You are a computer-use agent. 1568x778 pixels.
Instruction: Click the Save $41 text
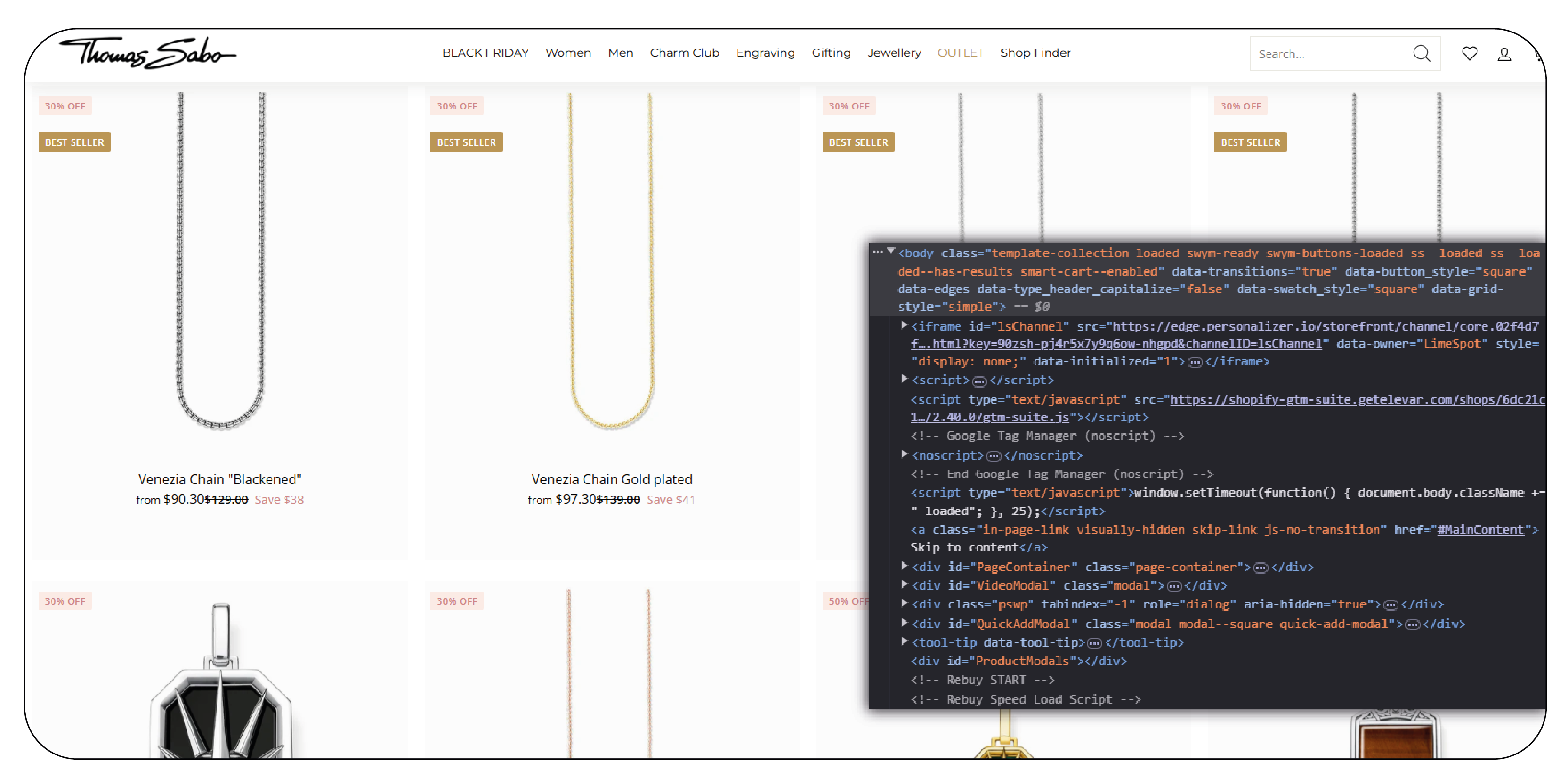point(670,500)
